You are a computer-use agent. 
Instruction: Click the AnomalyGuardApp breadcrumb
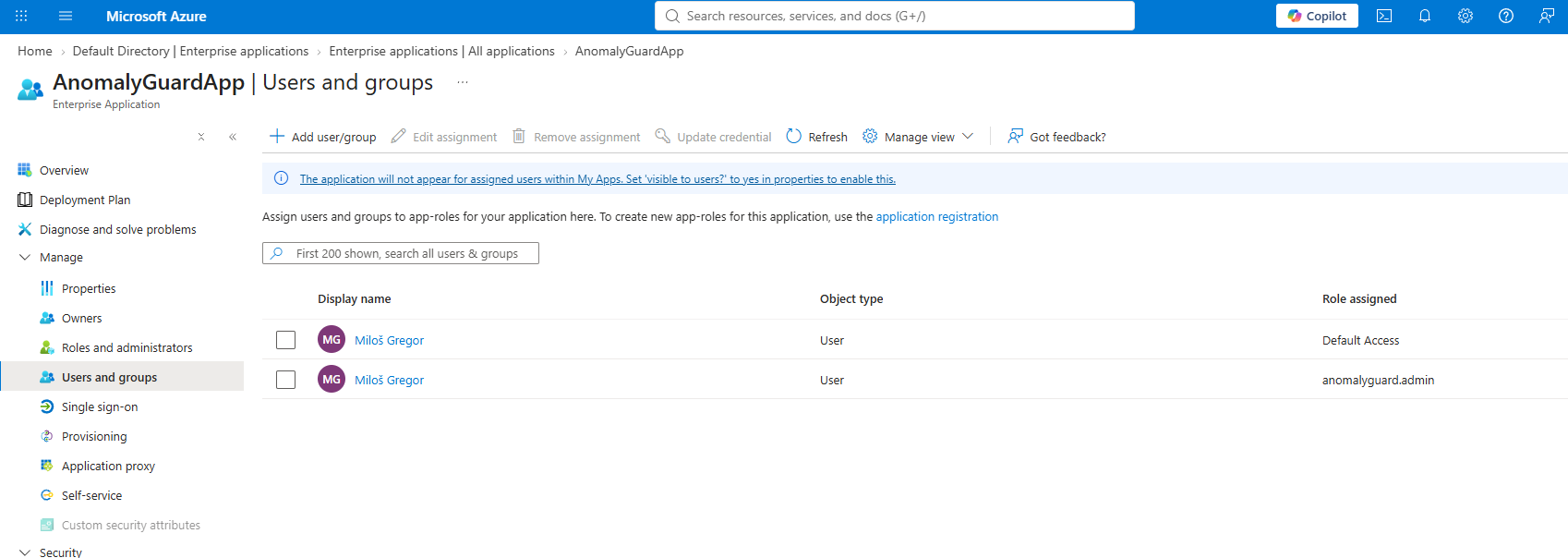(629, 51)
